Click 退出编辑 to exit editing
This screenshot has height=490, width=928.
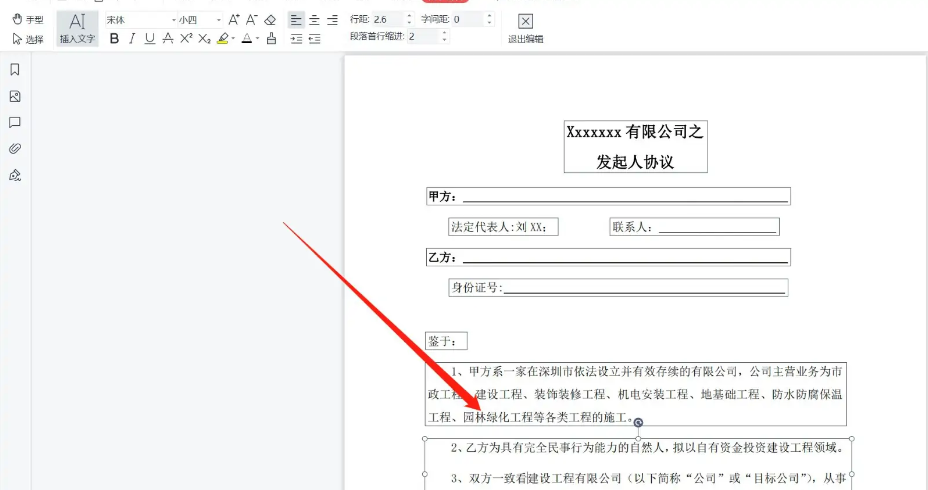coord(525,28)
